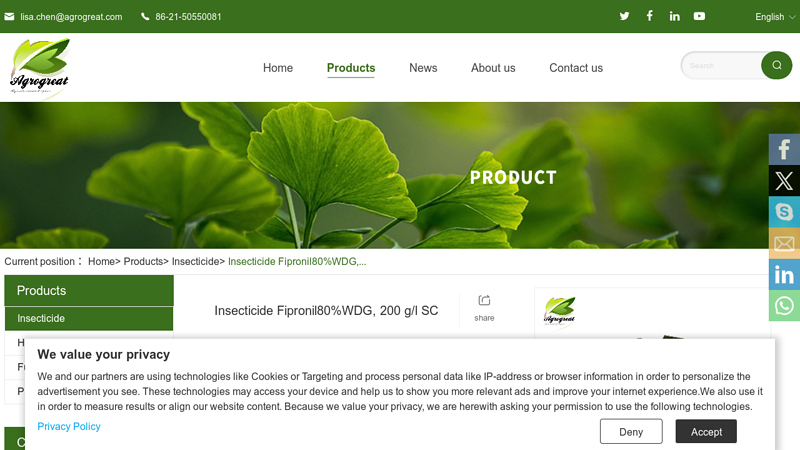
Task: Go to the About us page
Action: point(493,68)
